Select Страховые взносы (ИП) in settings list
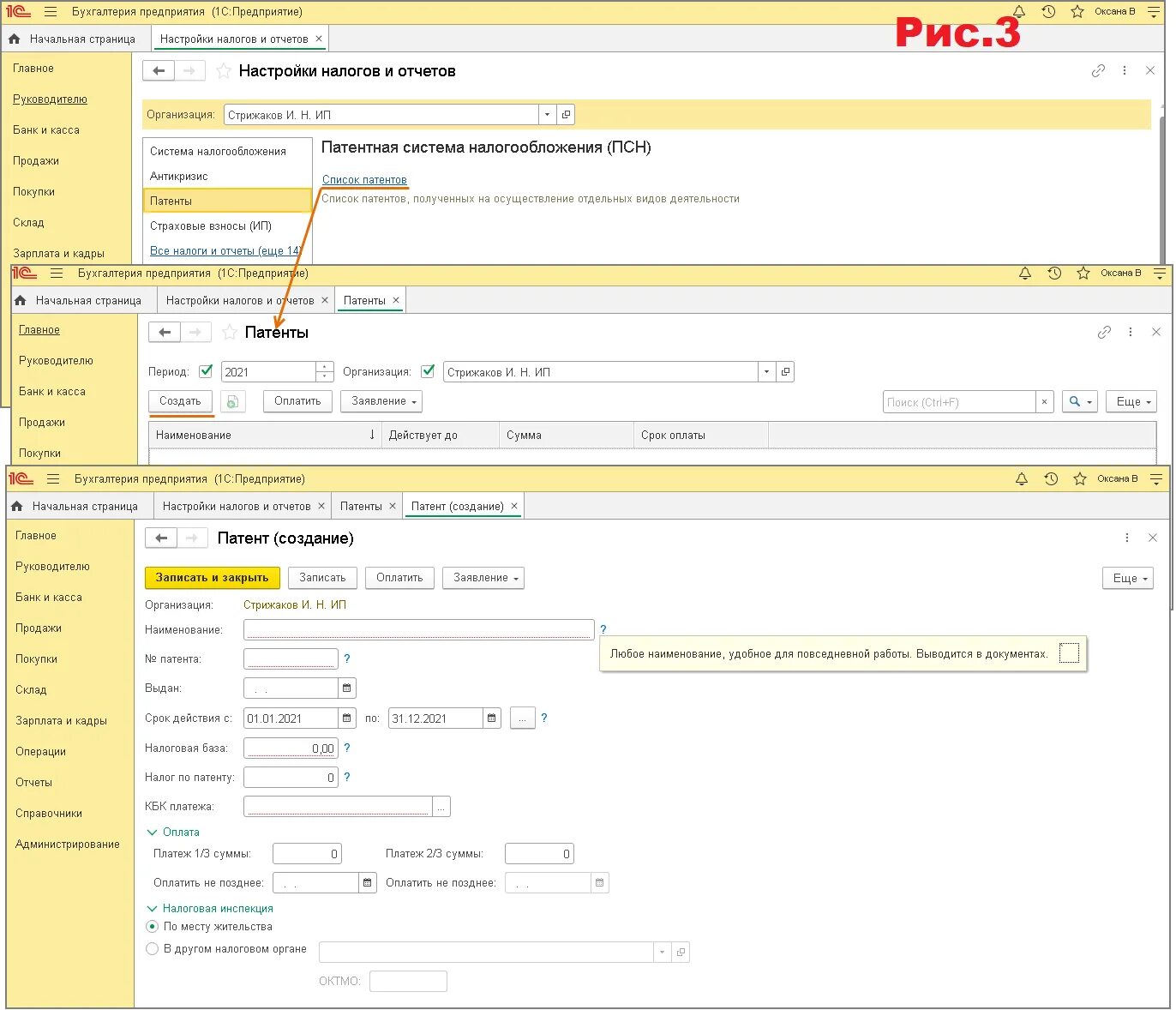Viewport: 1176px width, 1010px height. point(211,225)
